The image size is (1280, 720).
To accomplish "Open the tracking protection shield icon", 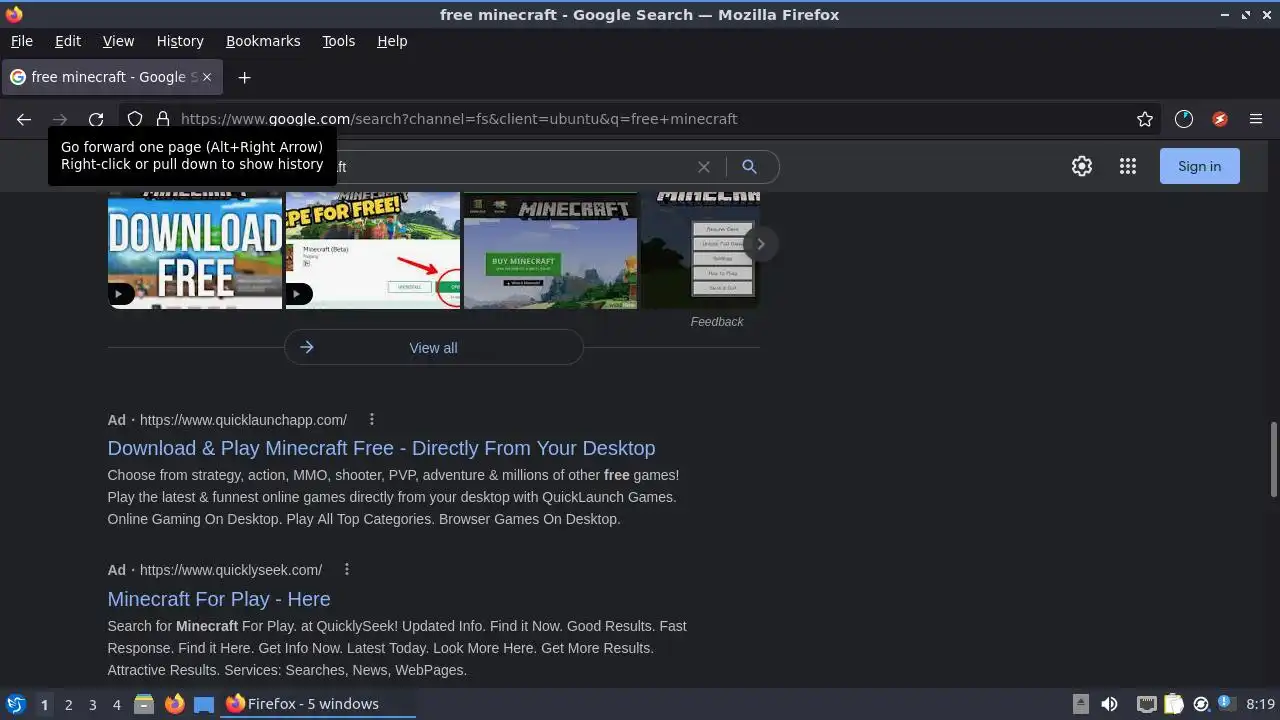I will [135, 119].
